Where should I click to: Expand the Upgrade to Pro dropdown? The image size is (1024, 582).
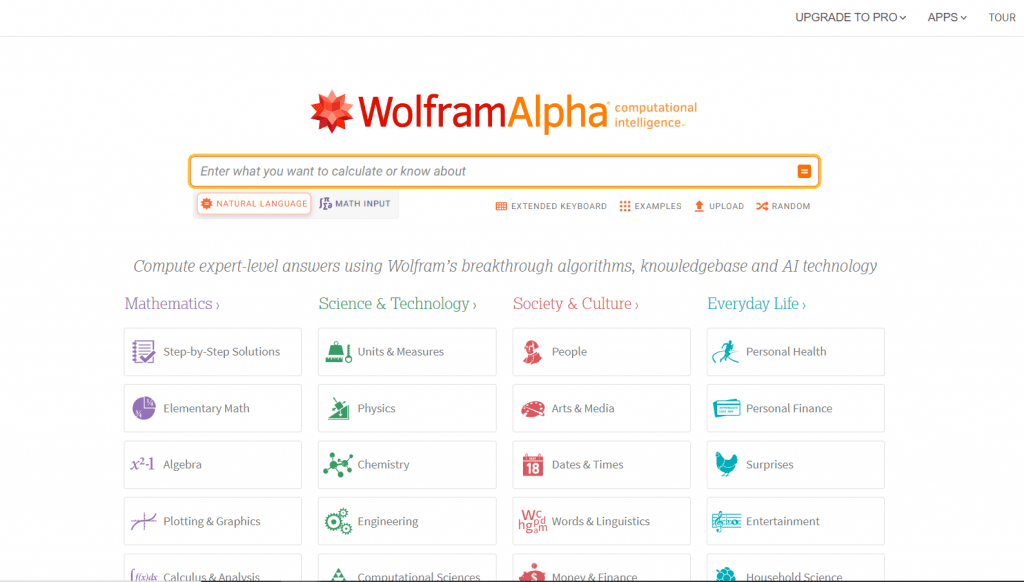click(x=850, y=18)
